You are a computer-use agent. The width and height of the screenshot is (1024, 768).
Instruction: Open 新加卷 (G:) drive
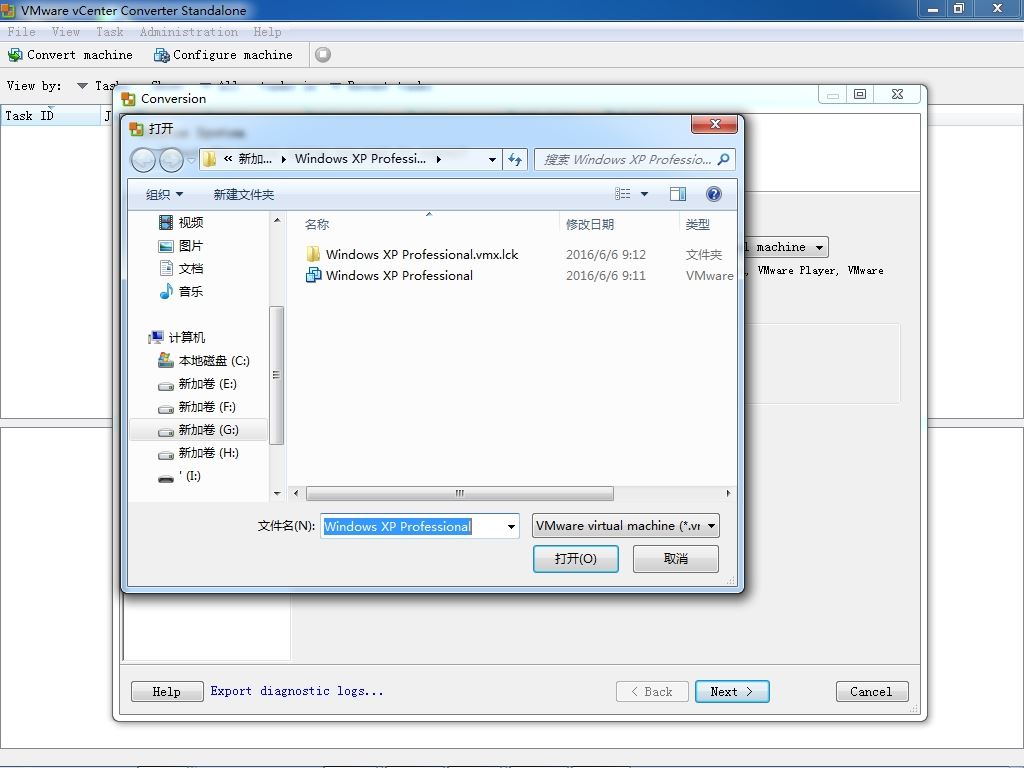[199, 430]
